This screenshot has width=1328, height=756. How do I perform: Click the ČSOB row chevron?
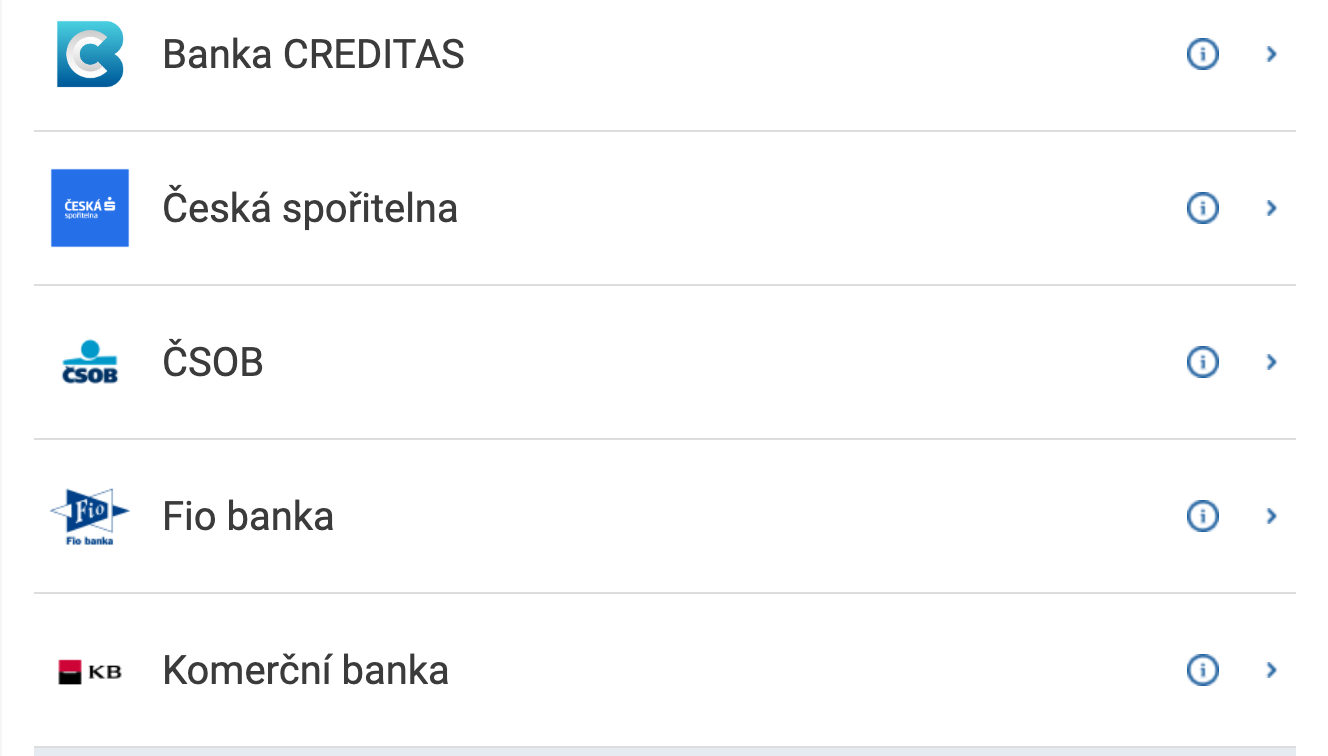(1272, 362)
